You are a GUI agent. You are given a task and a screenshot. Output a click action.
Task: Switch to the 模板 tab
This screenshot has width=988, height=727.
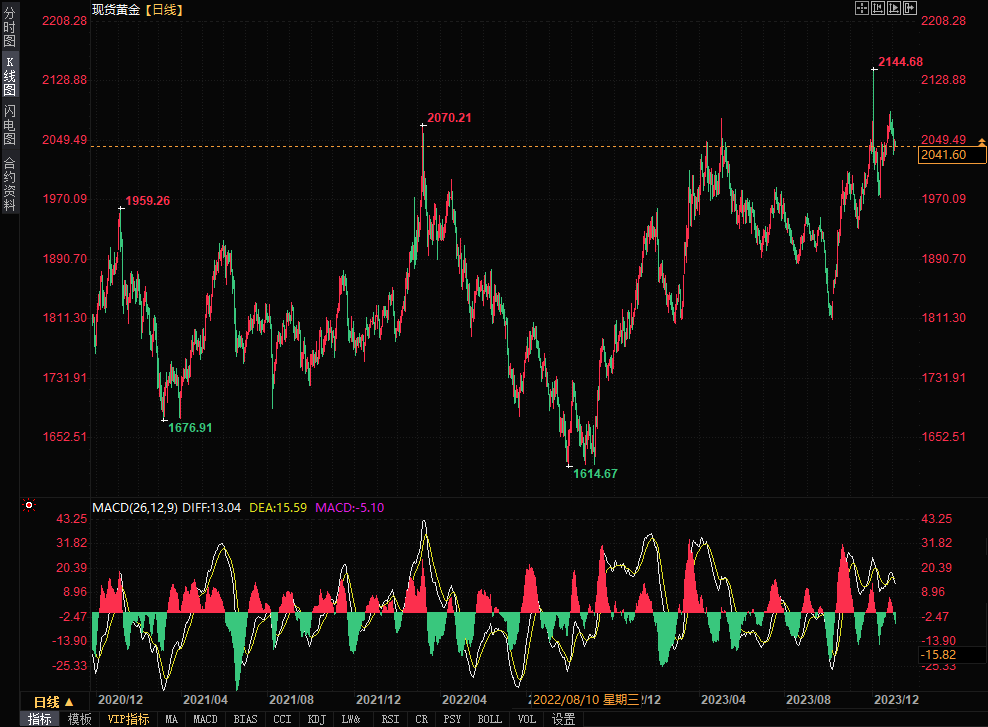80,719
